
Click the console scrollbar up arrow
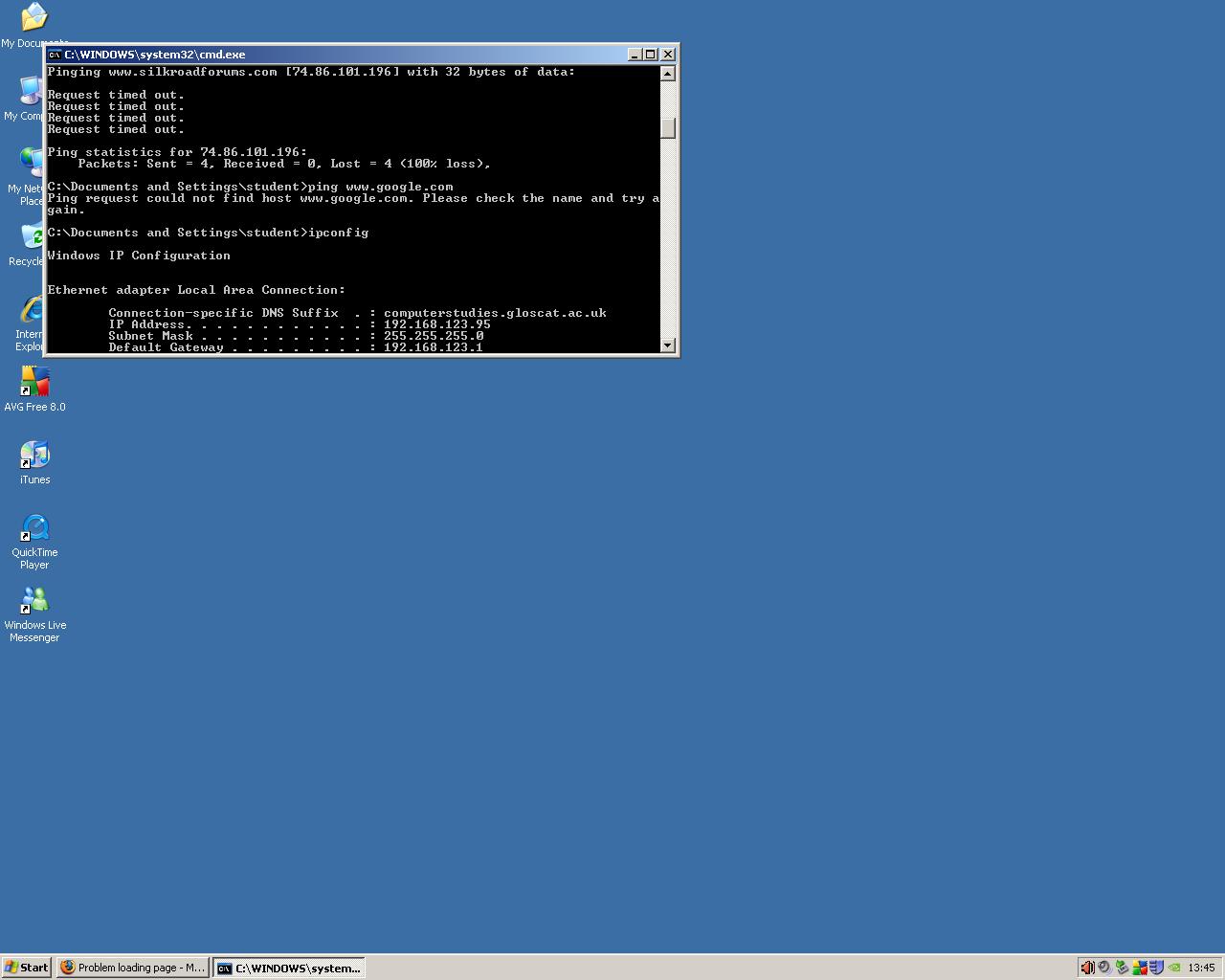tap(668, 74)
